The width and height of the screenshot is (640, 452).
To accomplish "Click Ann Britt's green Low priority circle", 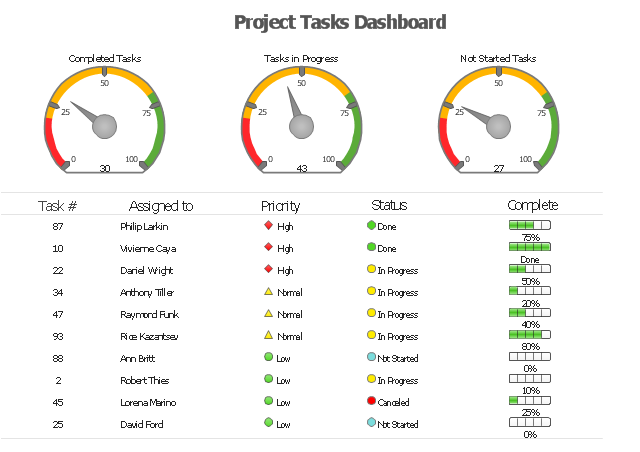I will (x=268, y=358).
